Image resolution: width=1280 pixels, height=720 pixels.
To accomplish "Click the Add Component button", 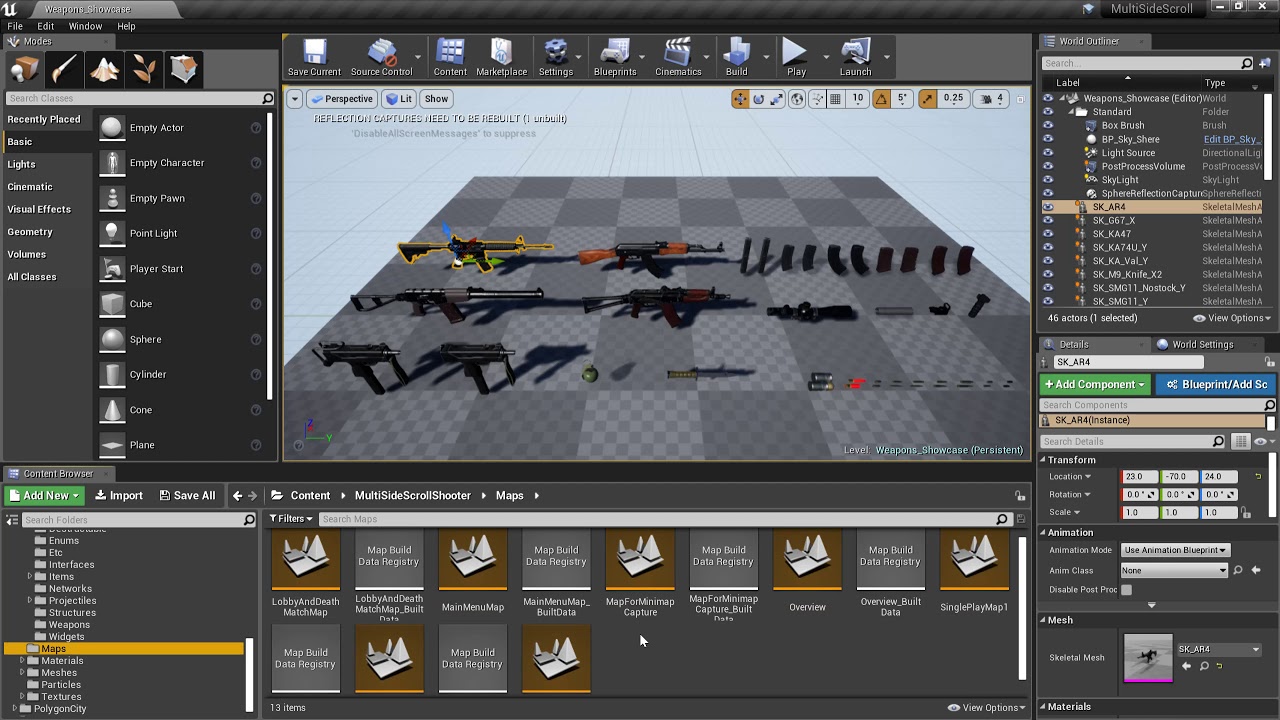I will pyautogui.click(x=1095, y=384).
